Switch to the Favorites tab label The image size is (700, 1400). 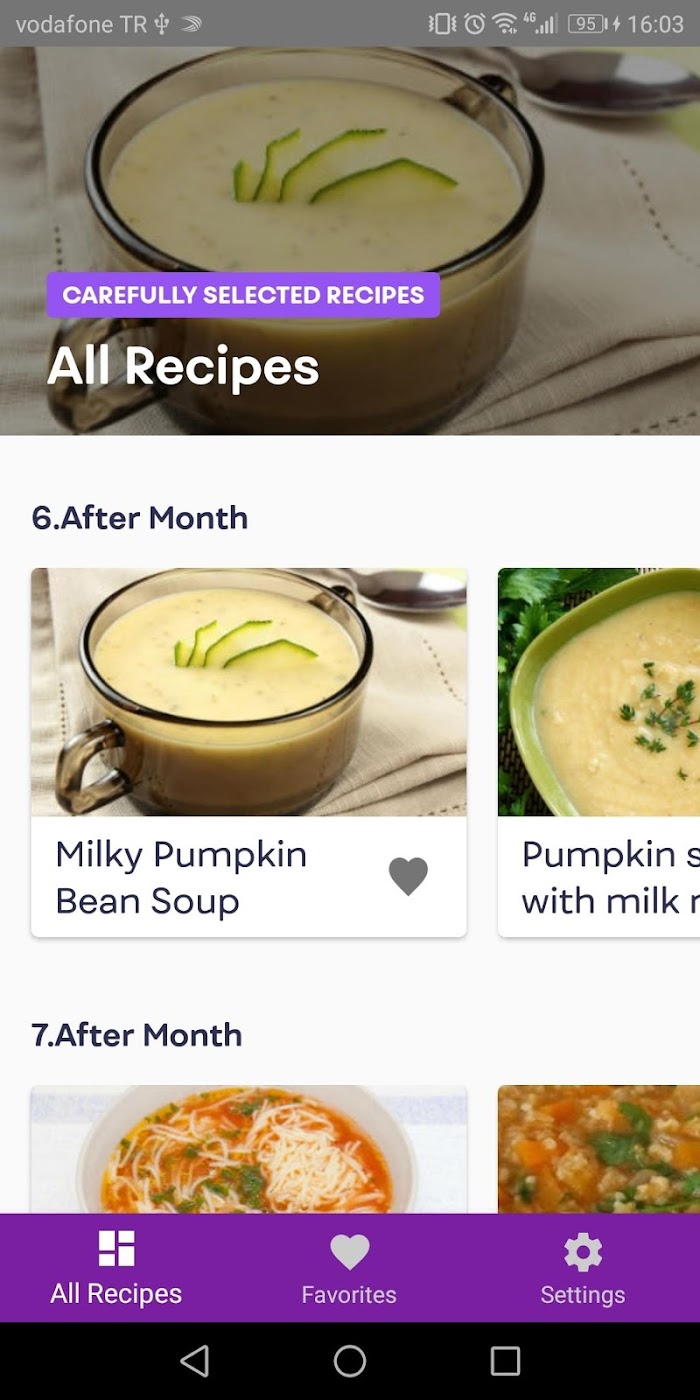point(349,1294)
